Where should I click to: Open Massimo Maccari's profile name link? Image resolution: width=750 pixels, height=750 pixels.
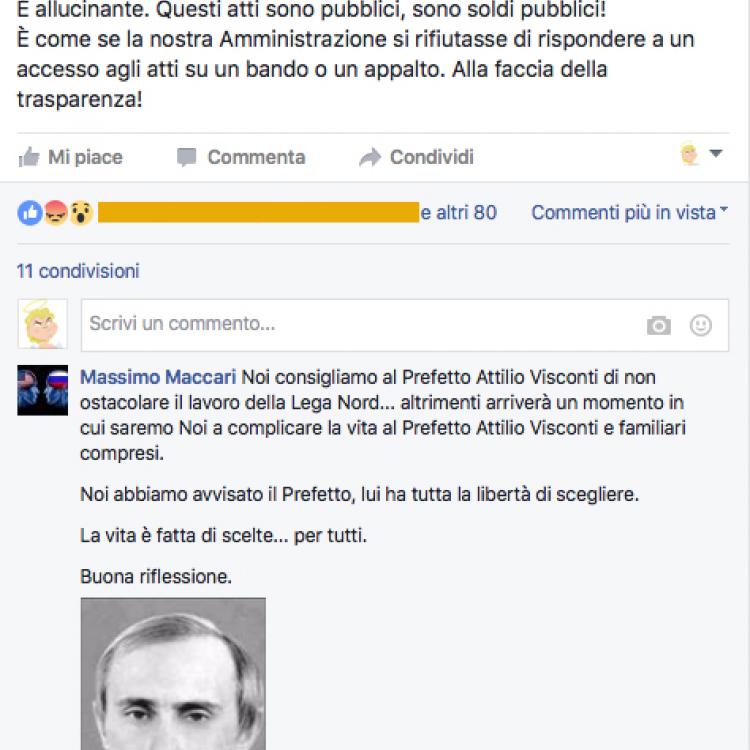pyautogui.click(x=158, y=377)
